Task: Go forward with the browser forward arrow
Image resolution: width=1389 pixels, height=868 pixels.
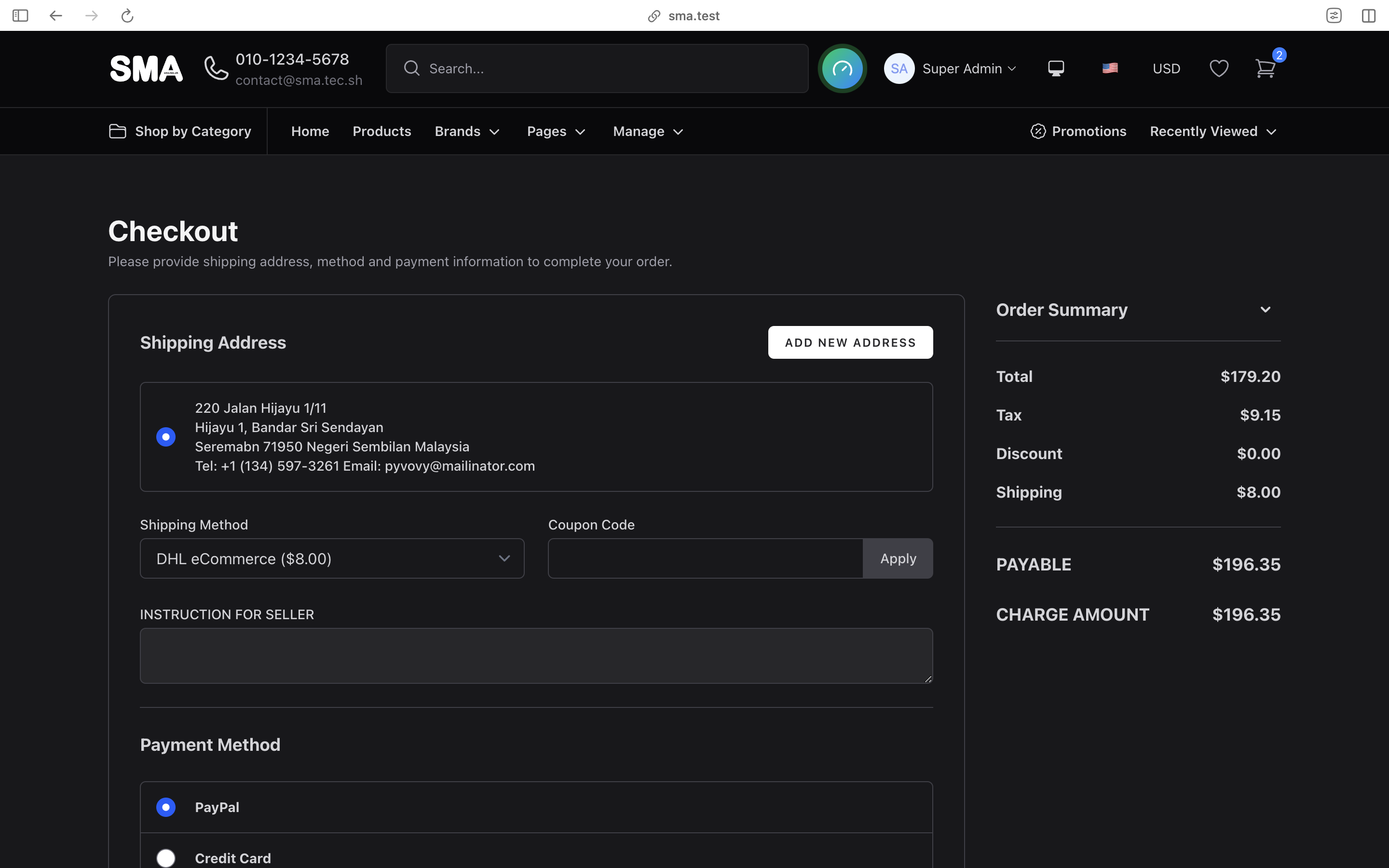Action: (x=91, y=15)
